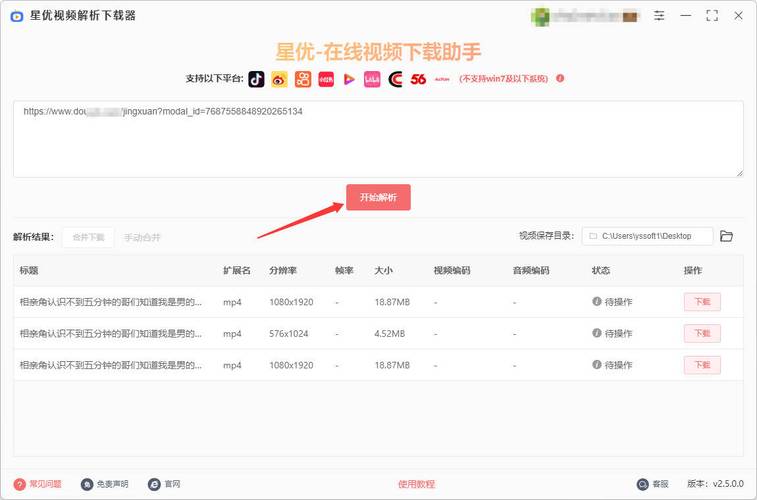This screenshot has width=757, height=500.
Task: Click the 手动合并 button
Action: coord(142,237)
